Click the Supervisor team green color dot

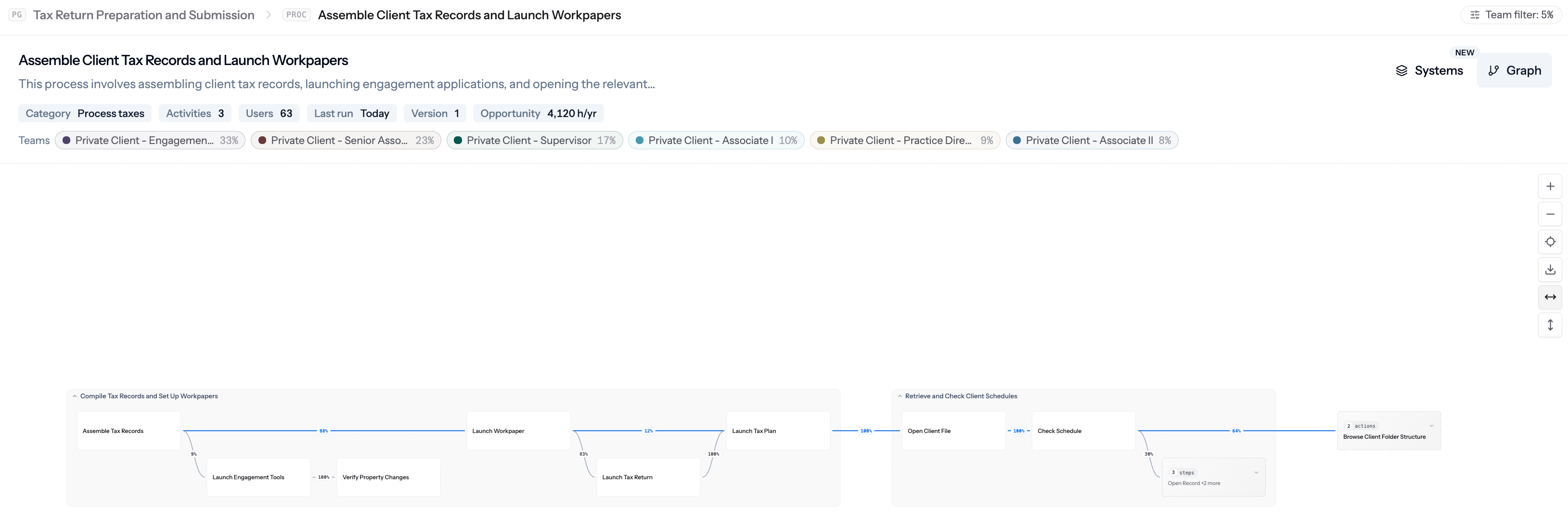[458, 140]
